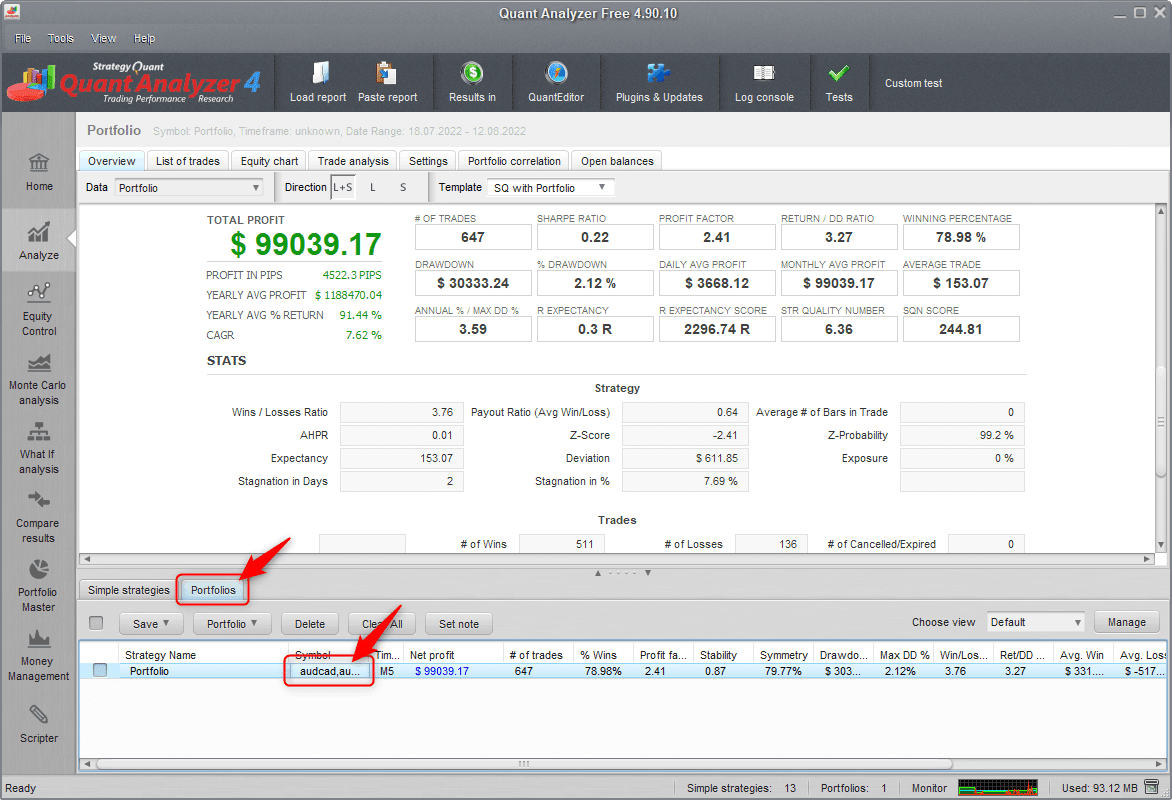Screen dimensions: 1172x800
Task: Open the Tools menu
Action: click(x=61, y=39)
